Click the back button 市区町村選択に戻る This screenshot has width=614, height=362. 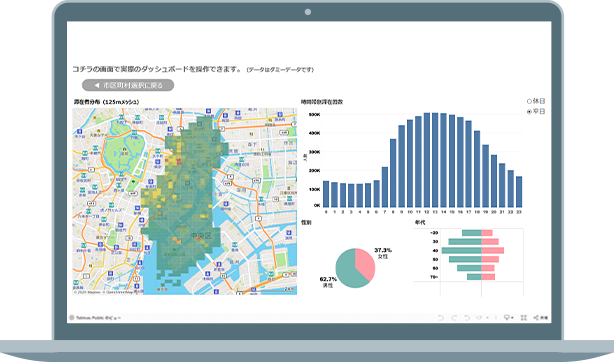[128, 85]
